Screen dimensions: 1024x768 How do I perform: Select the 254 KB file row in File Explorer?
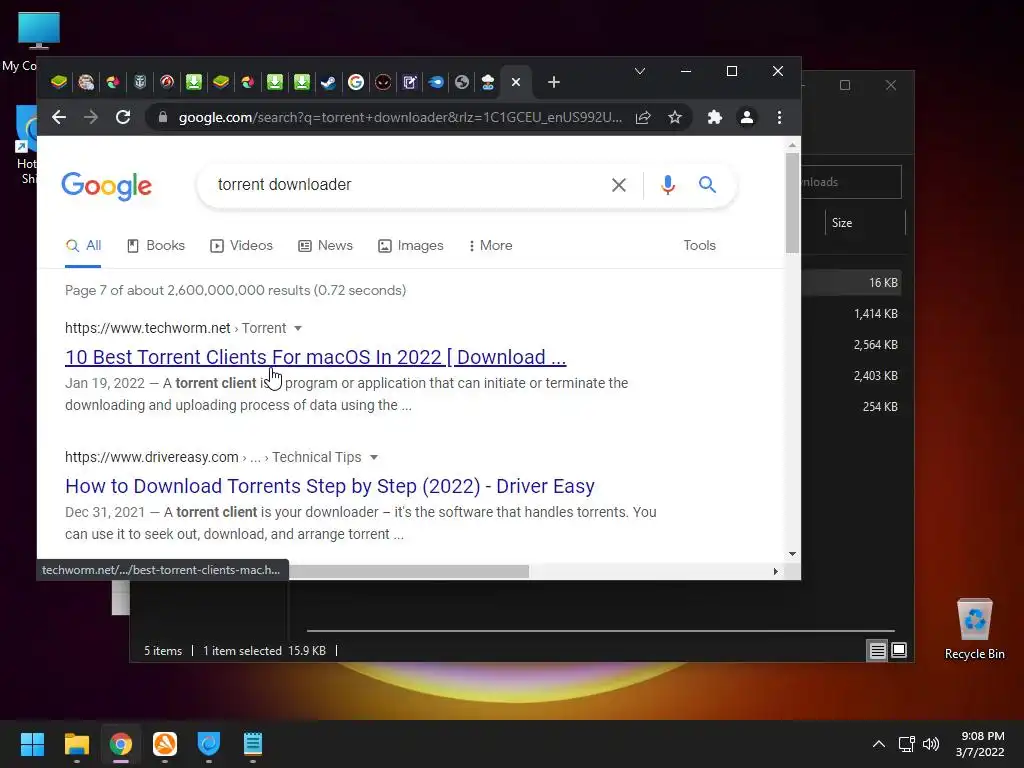coord(852,407)
